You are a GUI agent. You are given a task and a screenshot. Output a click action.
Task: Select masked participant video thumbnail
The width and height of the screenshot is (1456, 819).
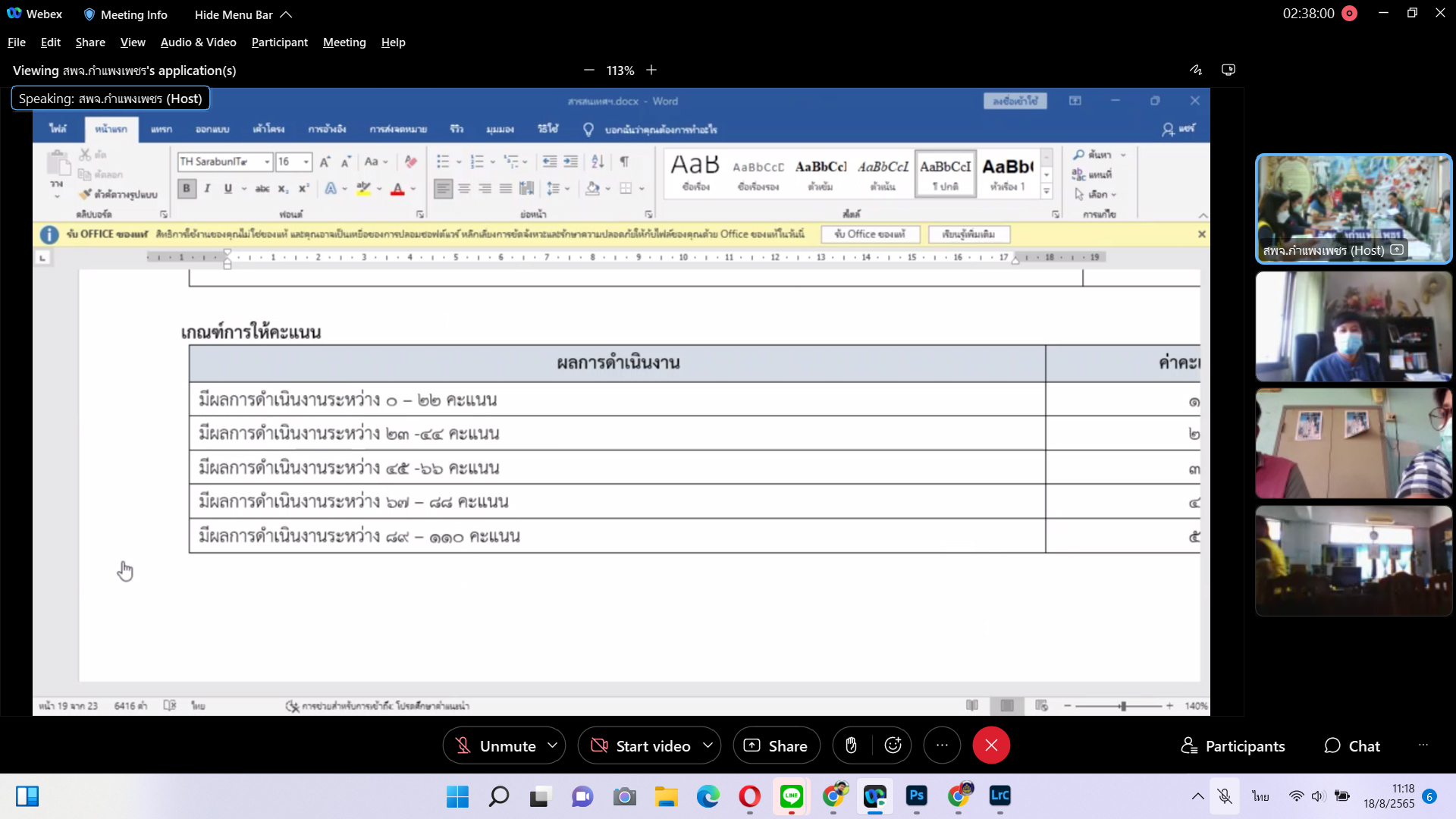pyautogui.click(x=1354, y=327)
